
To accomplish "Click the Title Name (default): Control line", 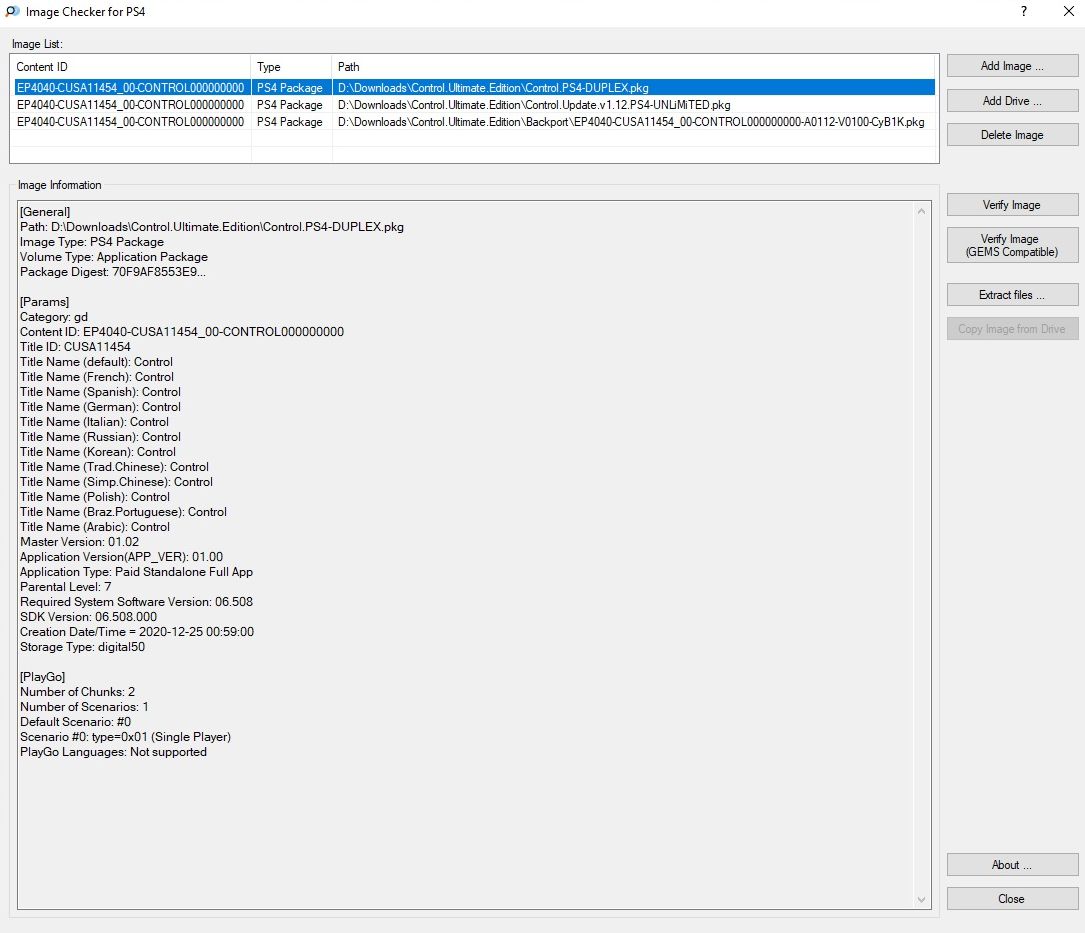I will pos(96,362).
